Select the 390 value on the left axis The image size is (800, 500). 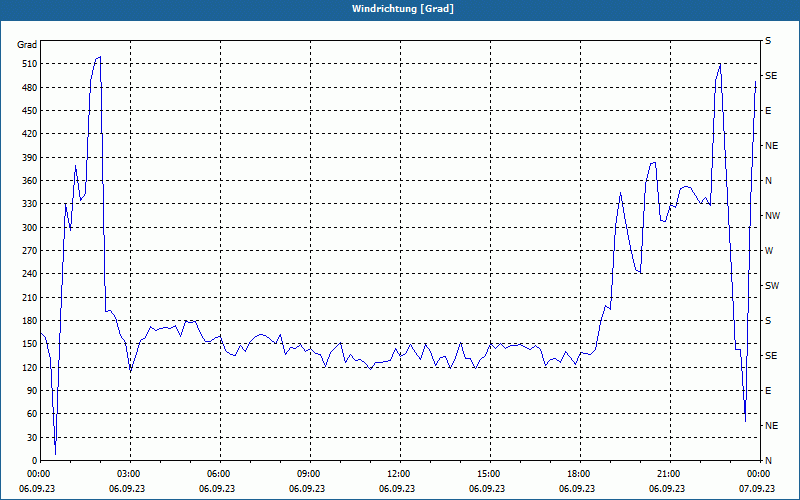(x=28, y=158)
